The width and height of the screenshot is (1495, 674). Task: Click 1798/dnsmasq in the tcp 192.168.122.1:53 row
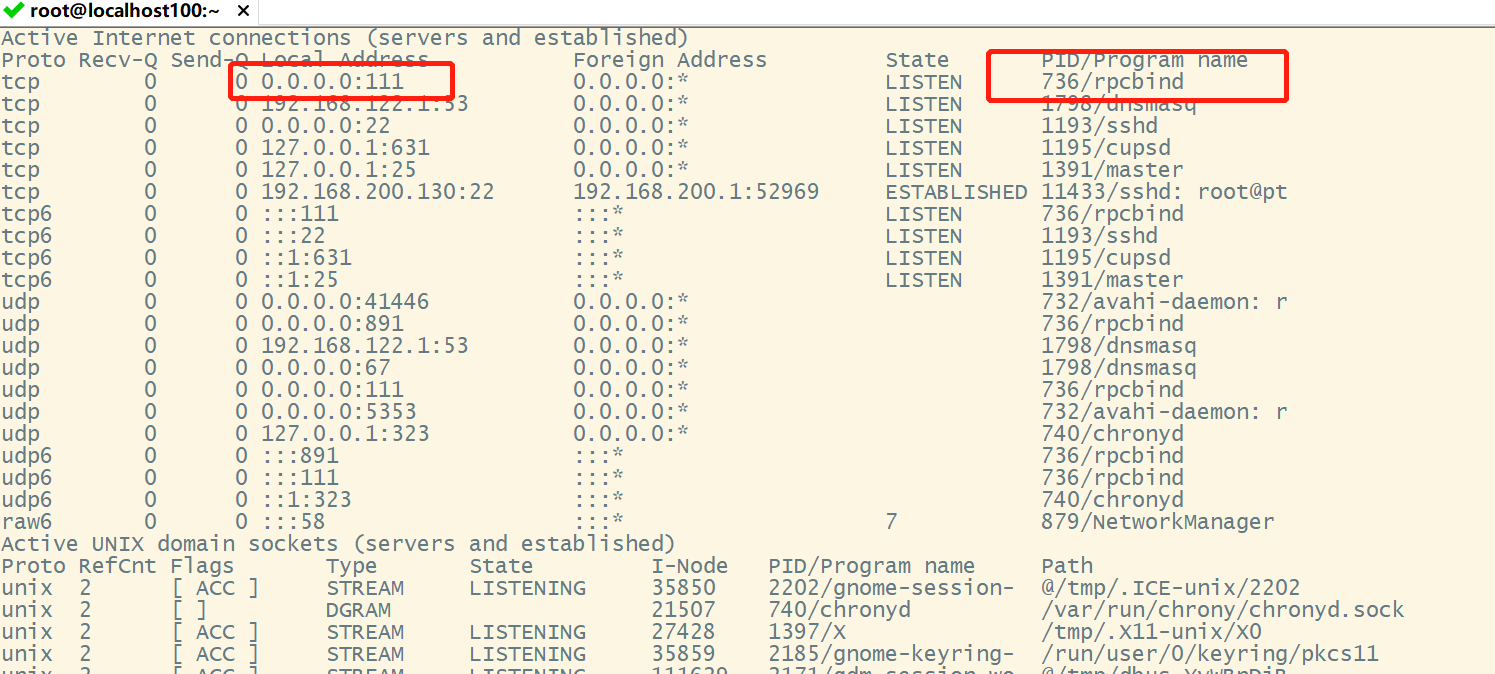pos(1119,104)
